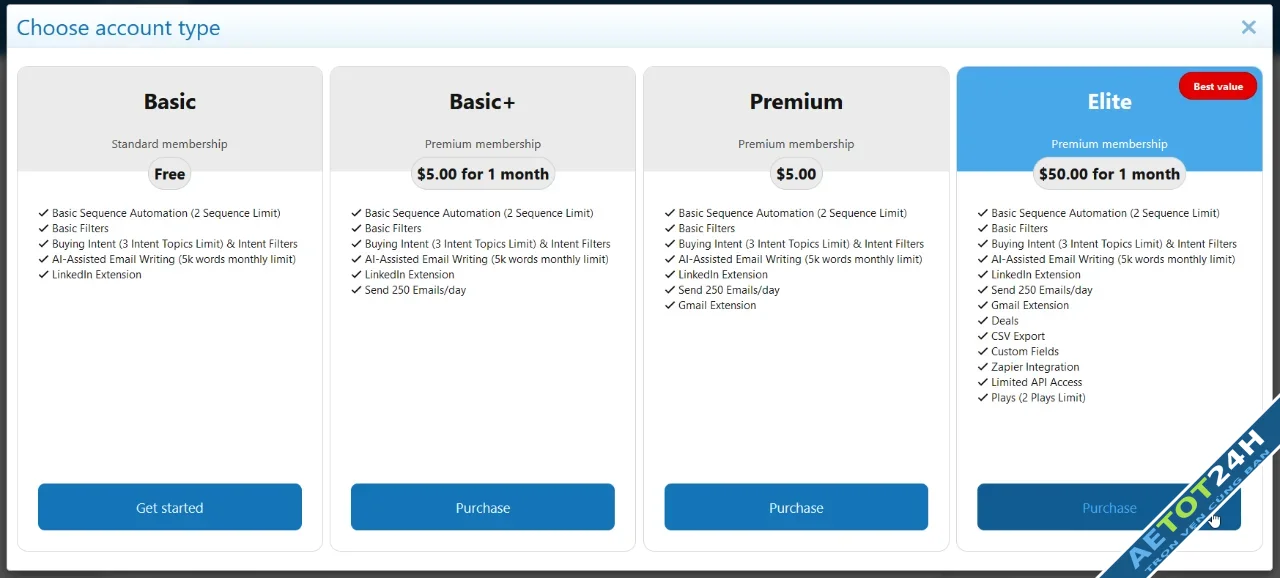Image resolution: width=1280 pixels, height=578 pixels.
Task: Click the checkmark beside CSV Export in Elite
Action: 983,336
